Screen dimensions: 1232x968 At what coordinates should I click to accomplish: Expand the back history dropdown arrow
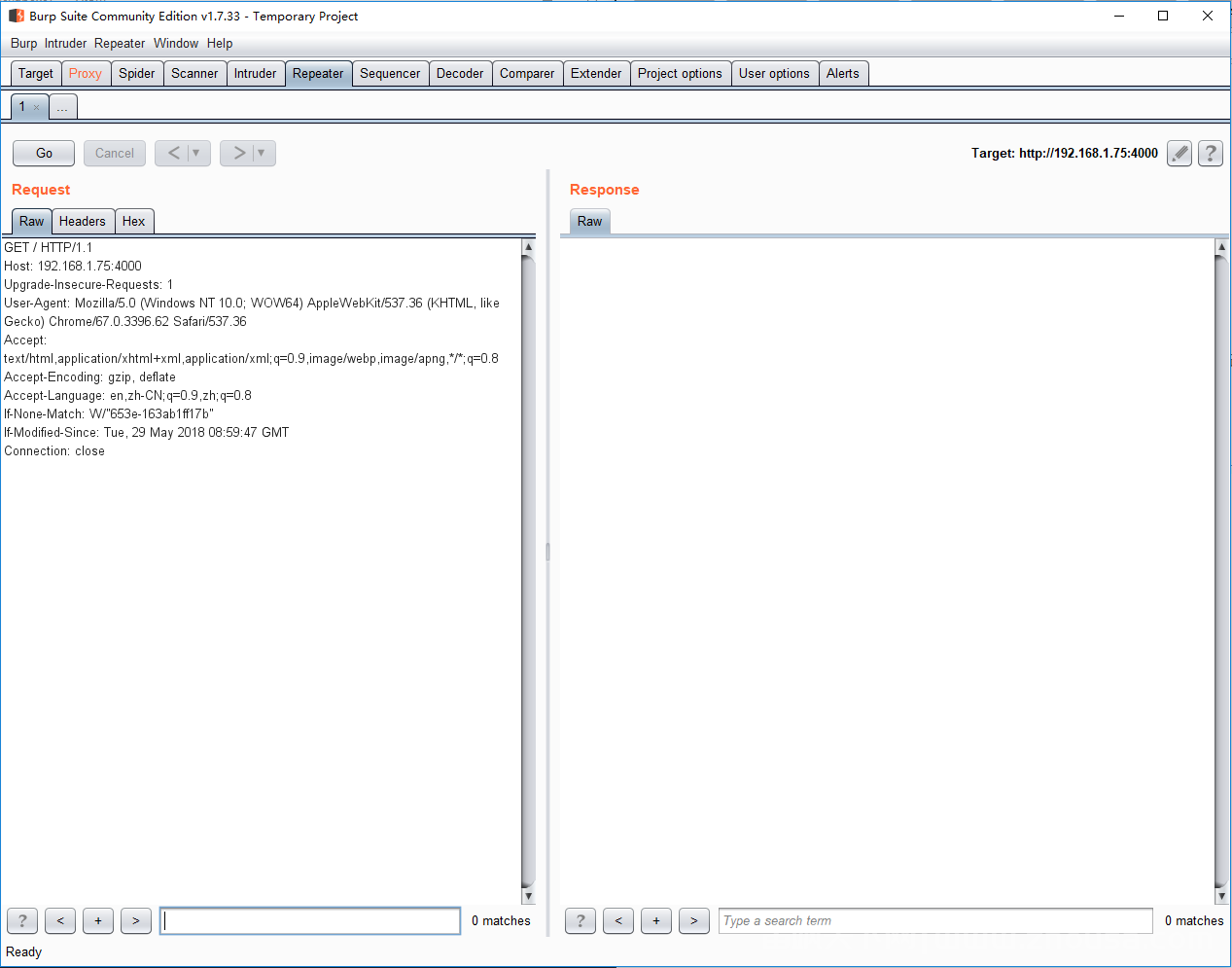point(196,153)
